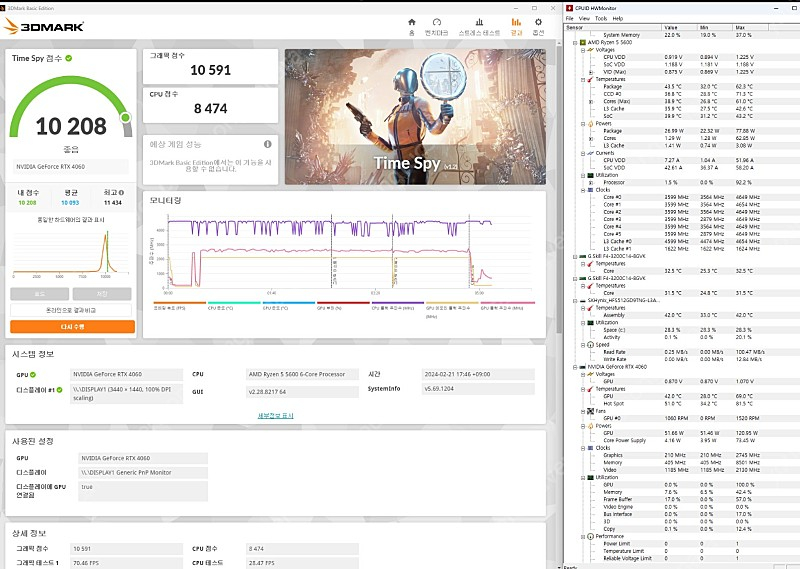Toggle pink GPU clock frequency legend item
Screen dimensions: 800x569
point(507,306)
